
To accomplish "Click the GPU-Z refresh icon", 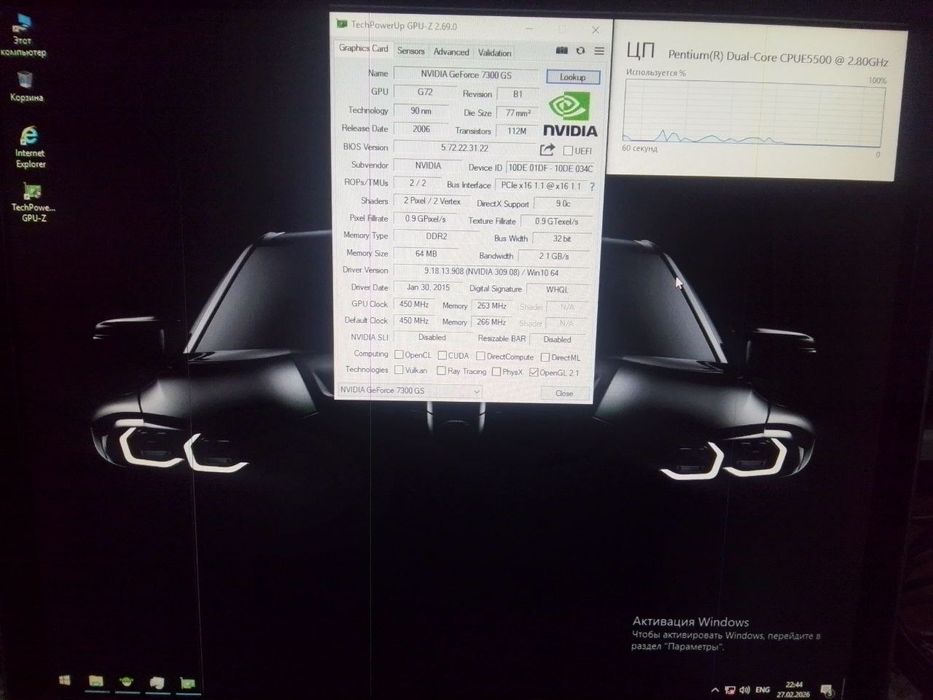I will (580, 51).
